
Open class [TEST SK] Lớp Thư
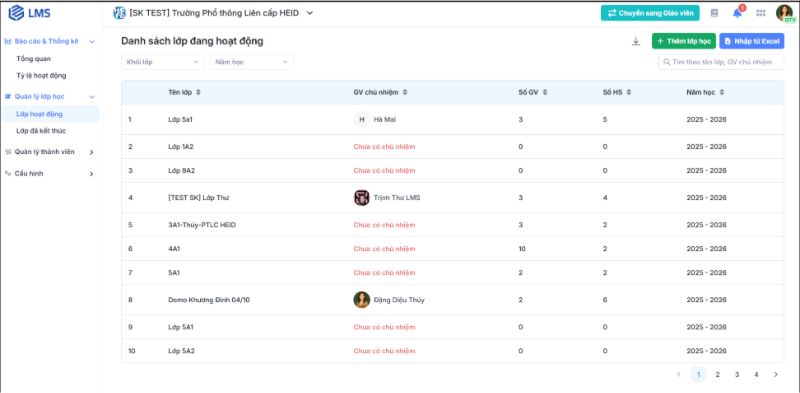coord(453,198)
